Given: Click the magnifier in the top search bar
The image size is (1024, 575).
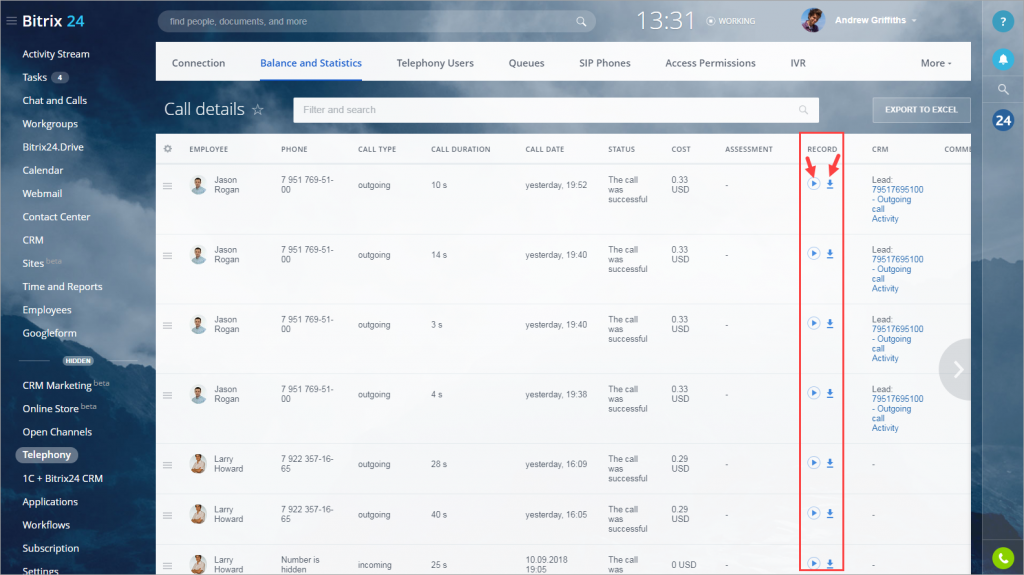Looking at the screenshot, I should [581, 22].
